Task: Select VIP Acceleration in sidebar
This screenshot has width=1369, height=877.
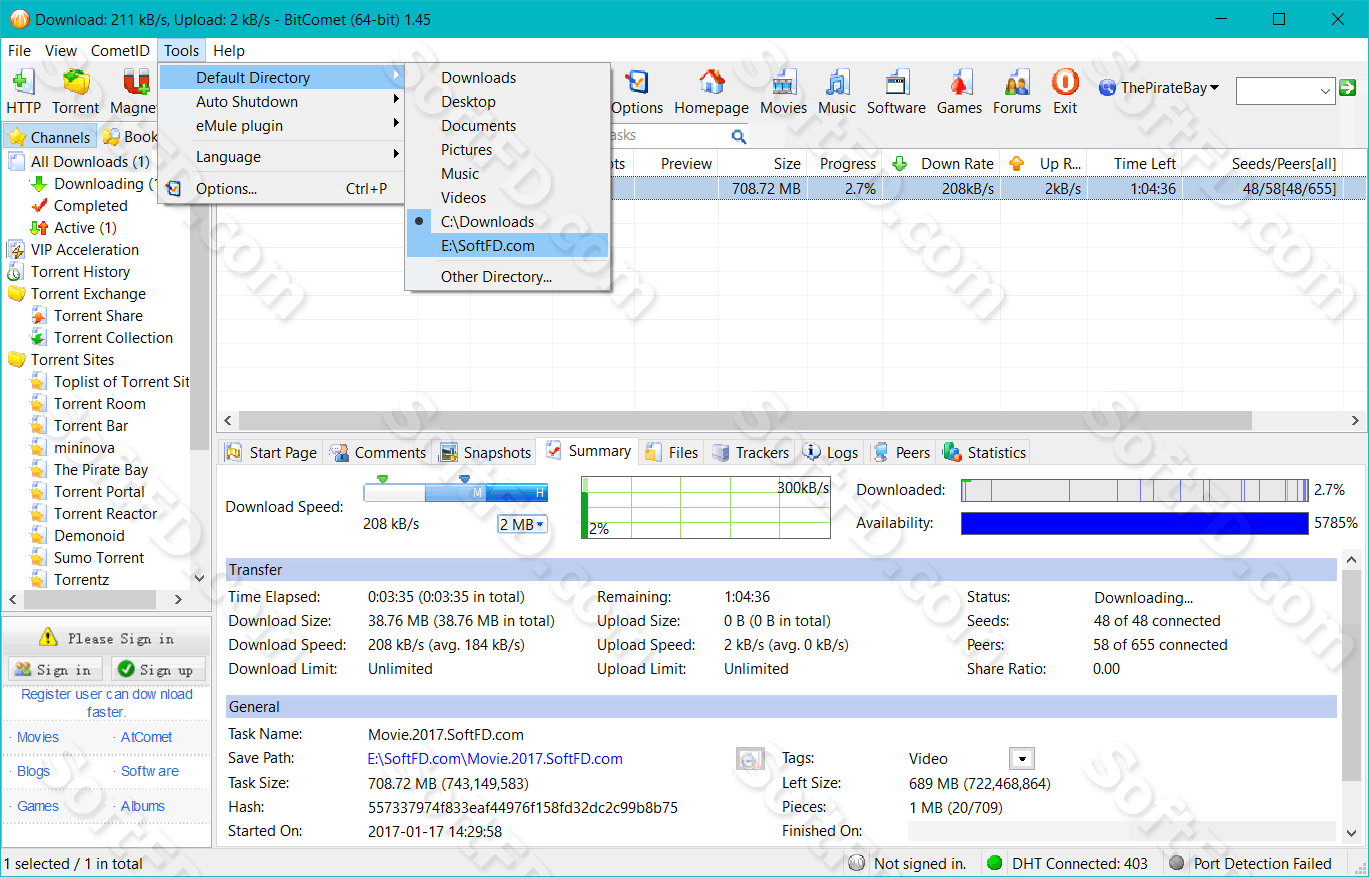Action: click(85, 250)
